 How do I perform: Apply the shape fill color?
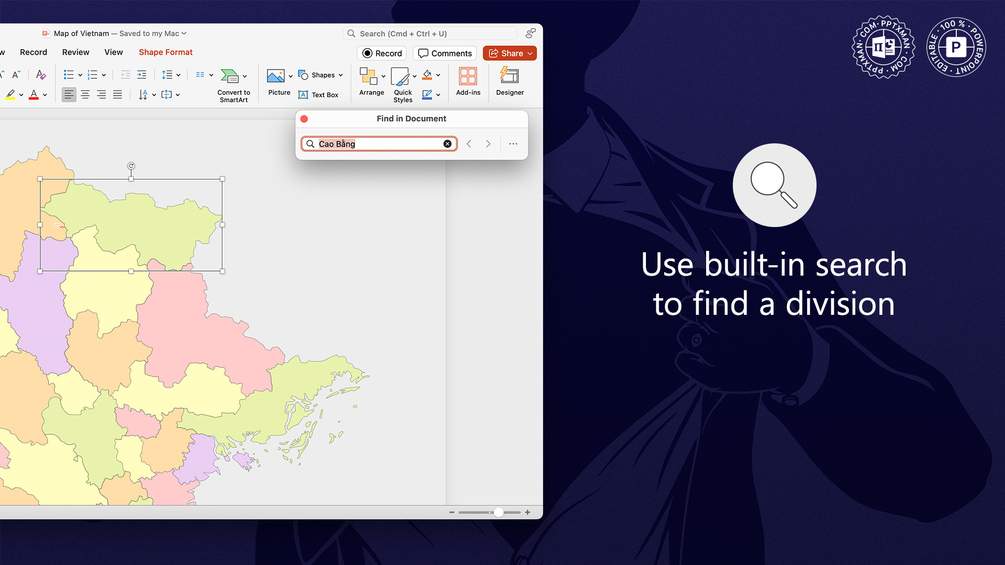pyautogui.click(x=427, y=75)
